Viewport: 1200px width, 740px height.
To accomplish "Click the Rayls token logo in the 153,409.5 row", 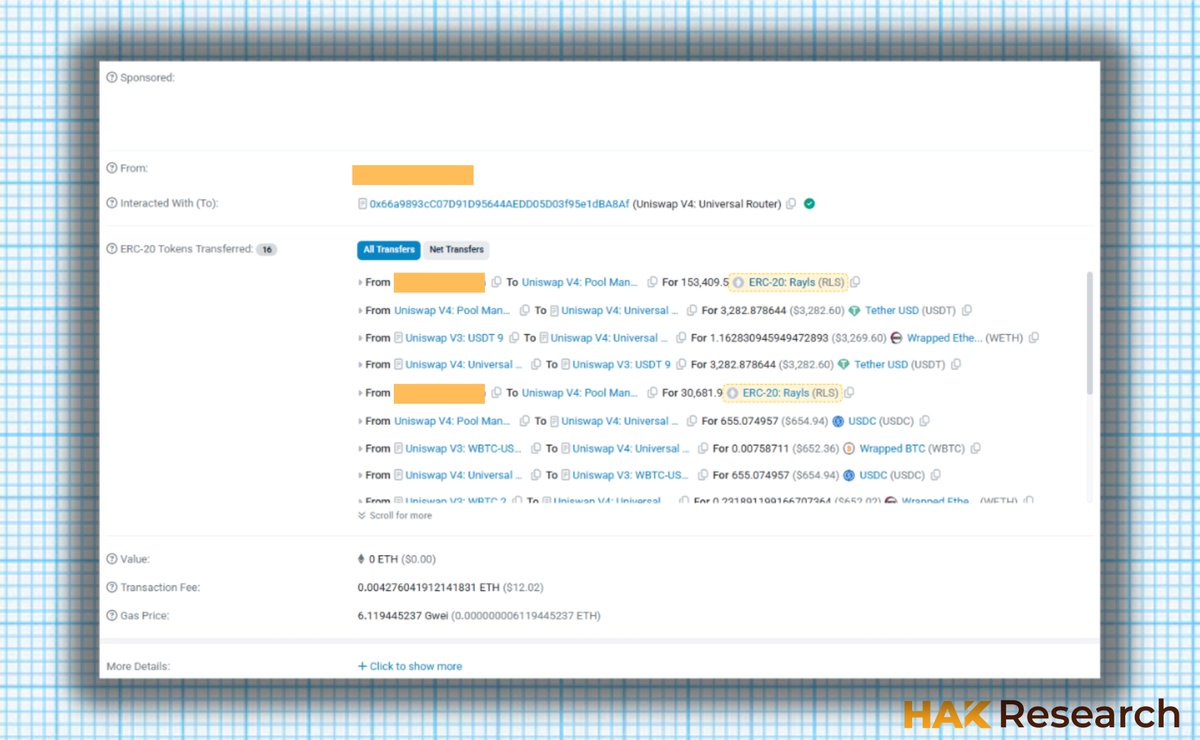I will point(739,282).
